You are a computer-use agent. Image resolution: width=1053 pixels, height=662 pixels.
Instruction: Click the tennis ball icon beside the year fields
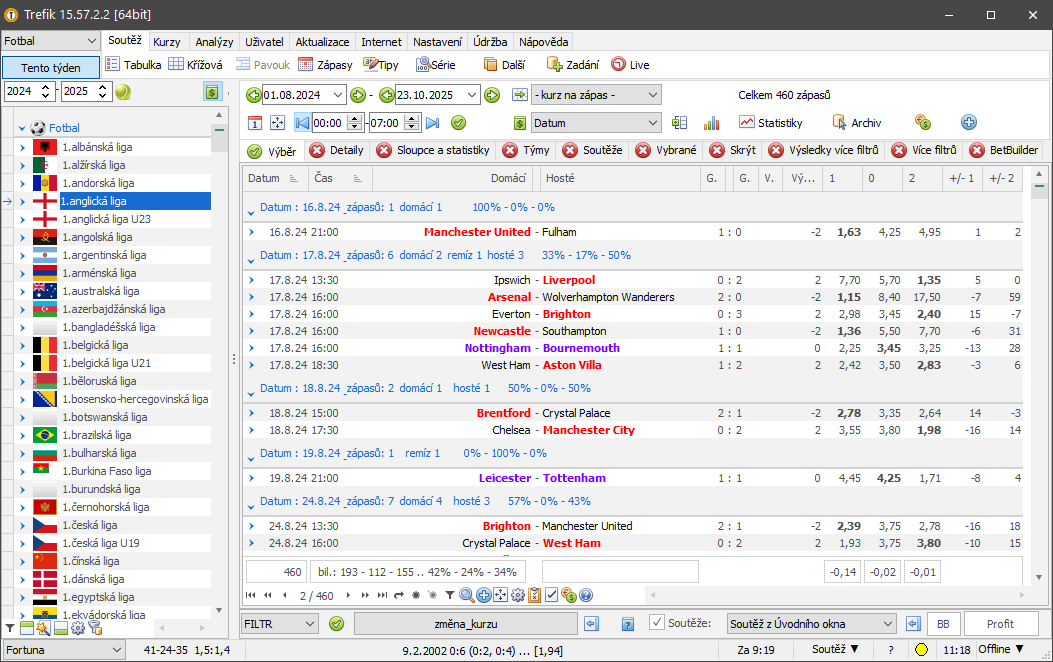click(123, 92)
